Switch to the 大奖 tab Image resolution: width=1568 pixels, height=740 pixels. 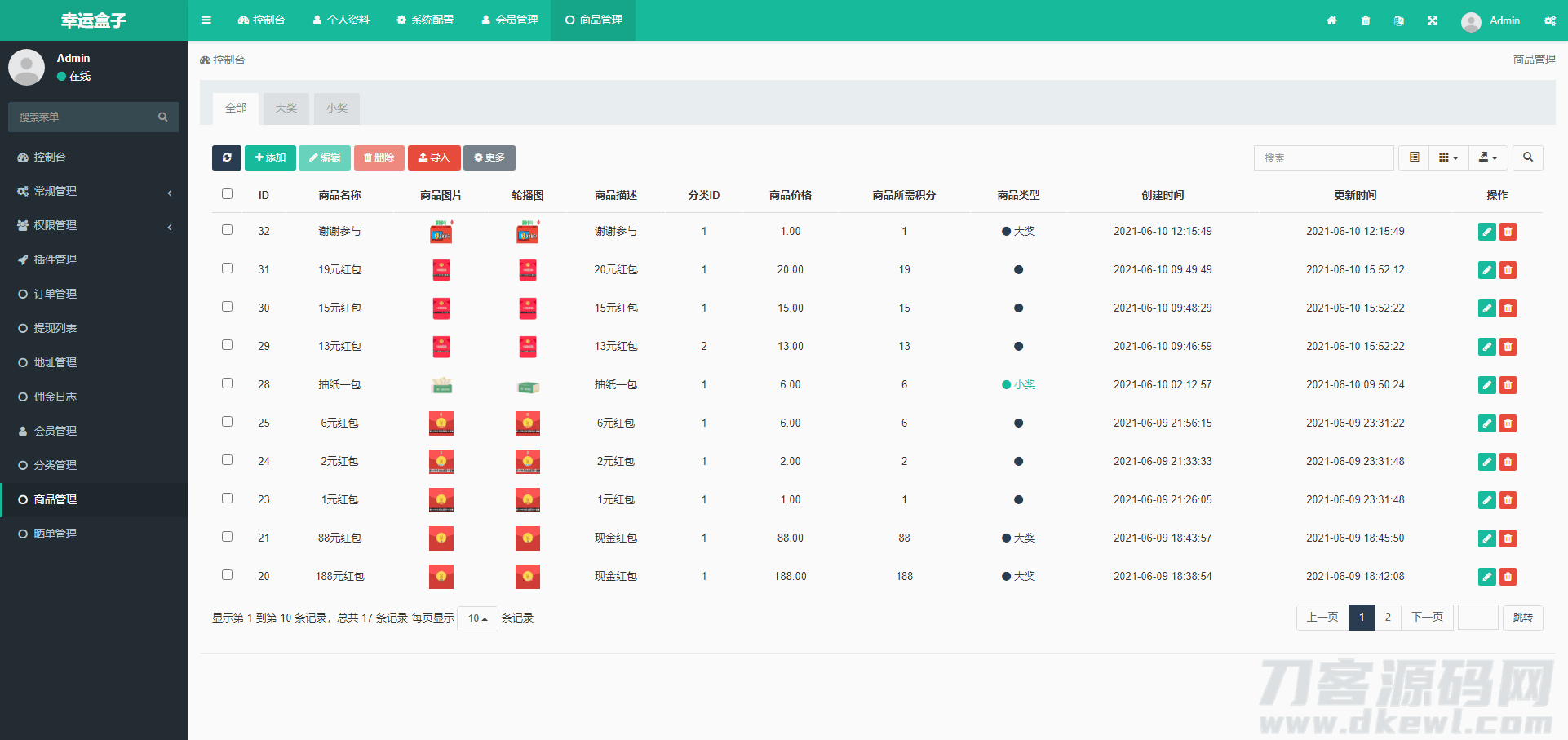(x=286, y=109)
